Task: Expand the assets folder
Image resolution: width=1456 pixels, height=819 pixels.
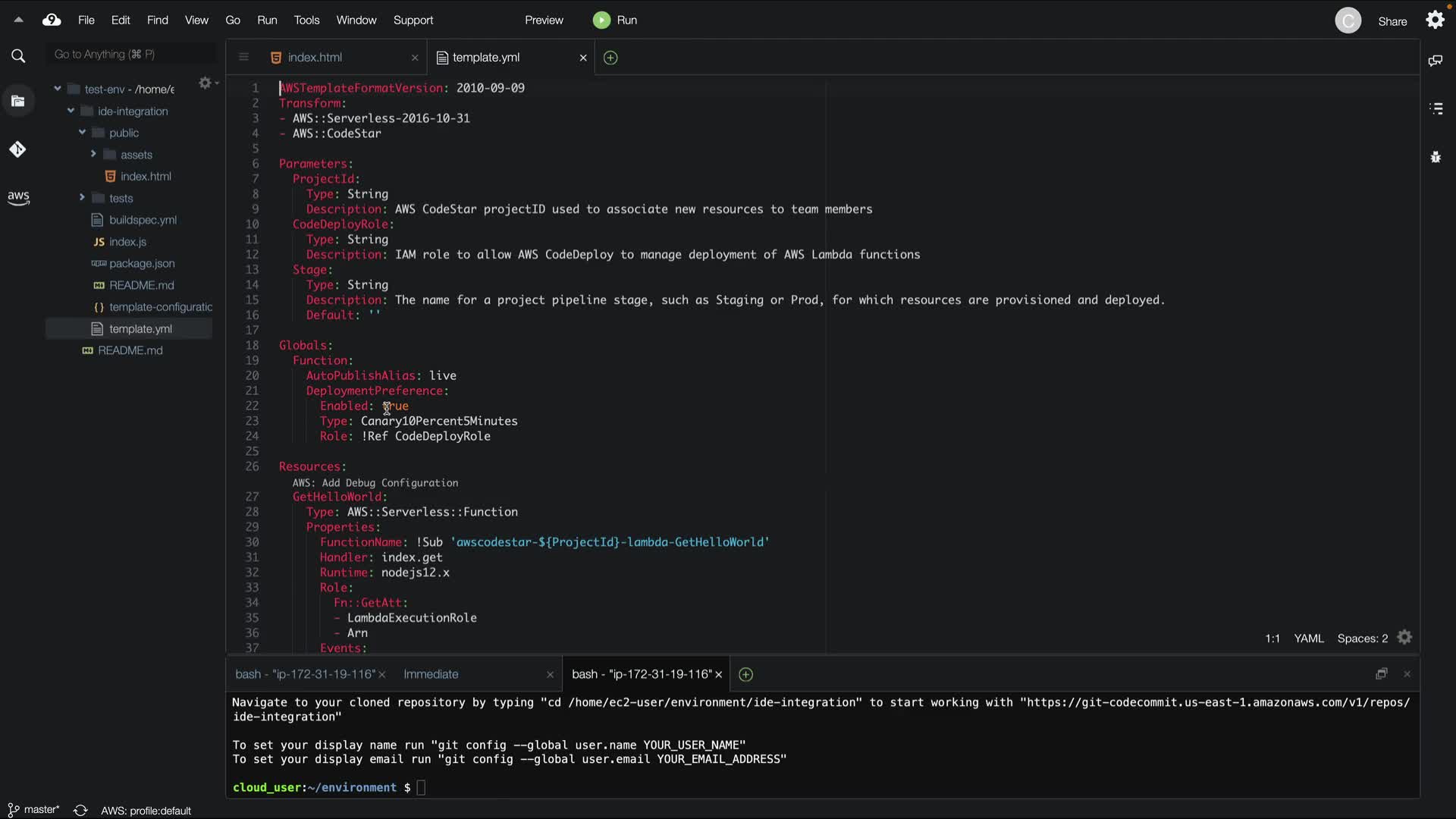Action: pos(93,154)
